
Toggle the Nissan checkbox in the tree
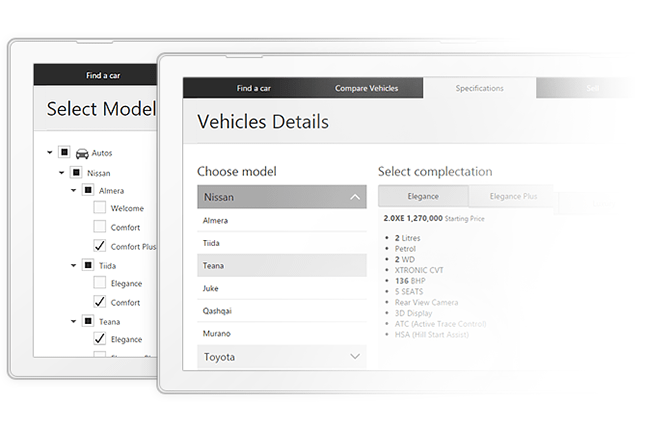(77, 172)
